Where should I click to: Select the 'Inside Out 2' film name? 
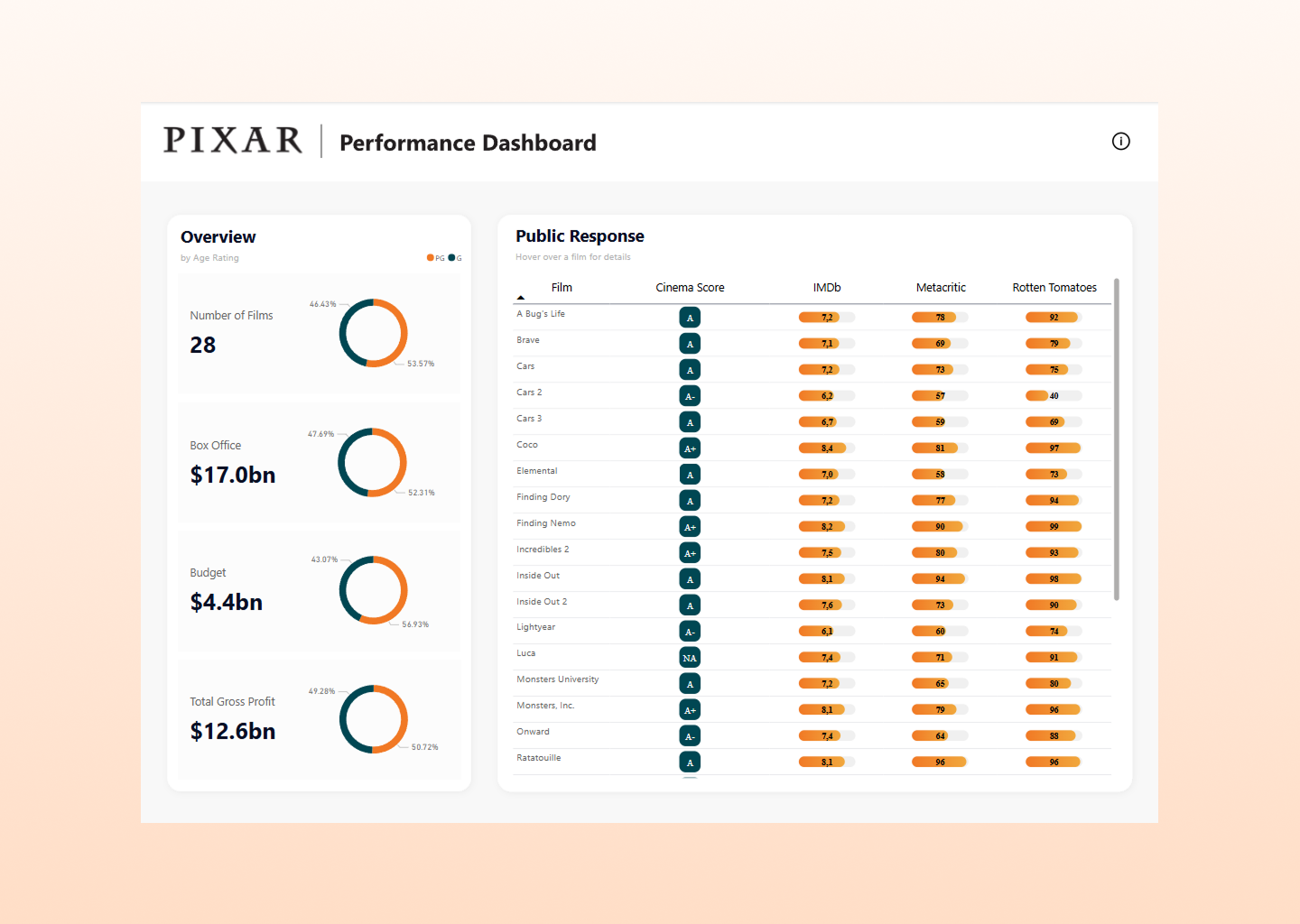point(542,602)
